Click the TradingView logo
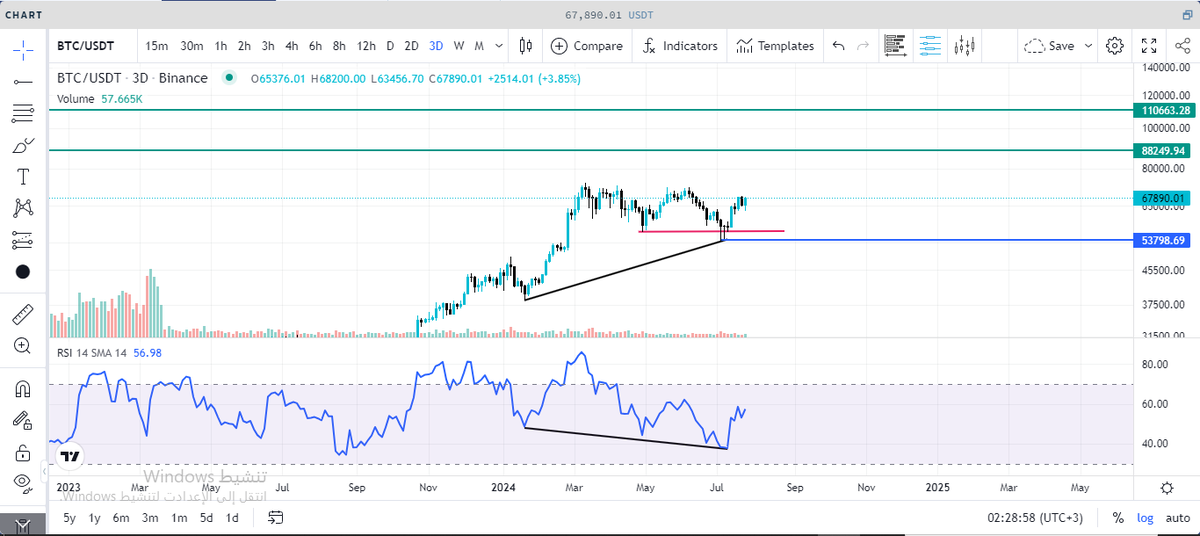Screen dimensions: 1200x536 69,456
